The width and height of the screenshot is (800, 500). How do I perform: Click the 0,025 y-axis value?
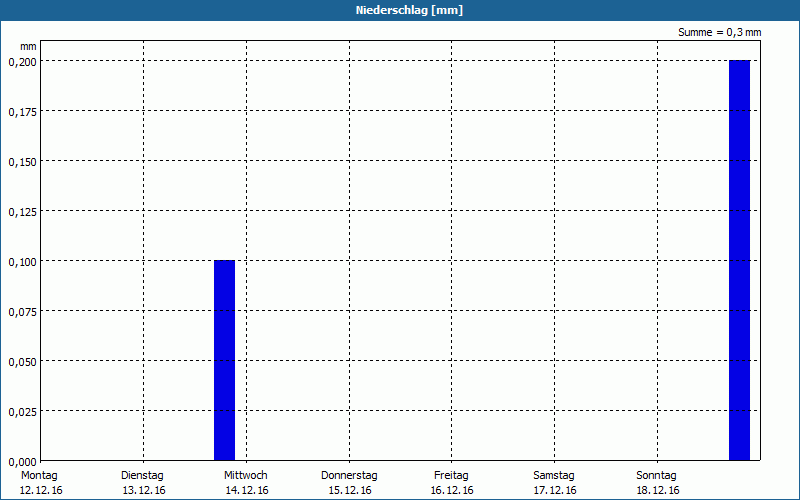coord(22,412)
